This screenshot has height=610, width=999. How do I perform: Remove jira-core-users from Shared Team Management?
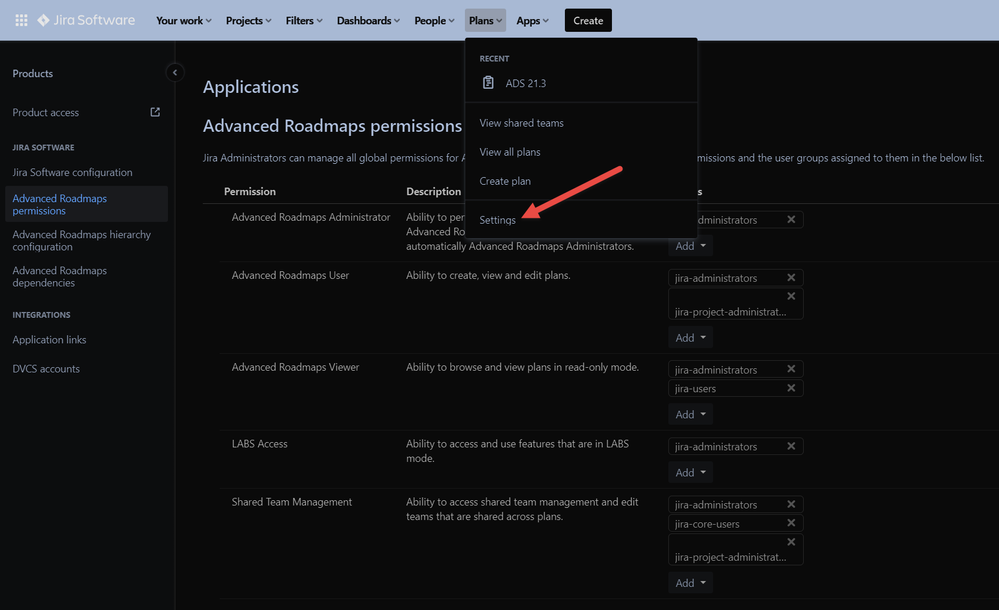coord(791,523)
